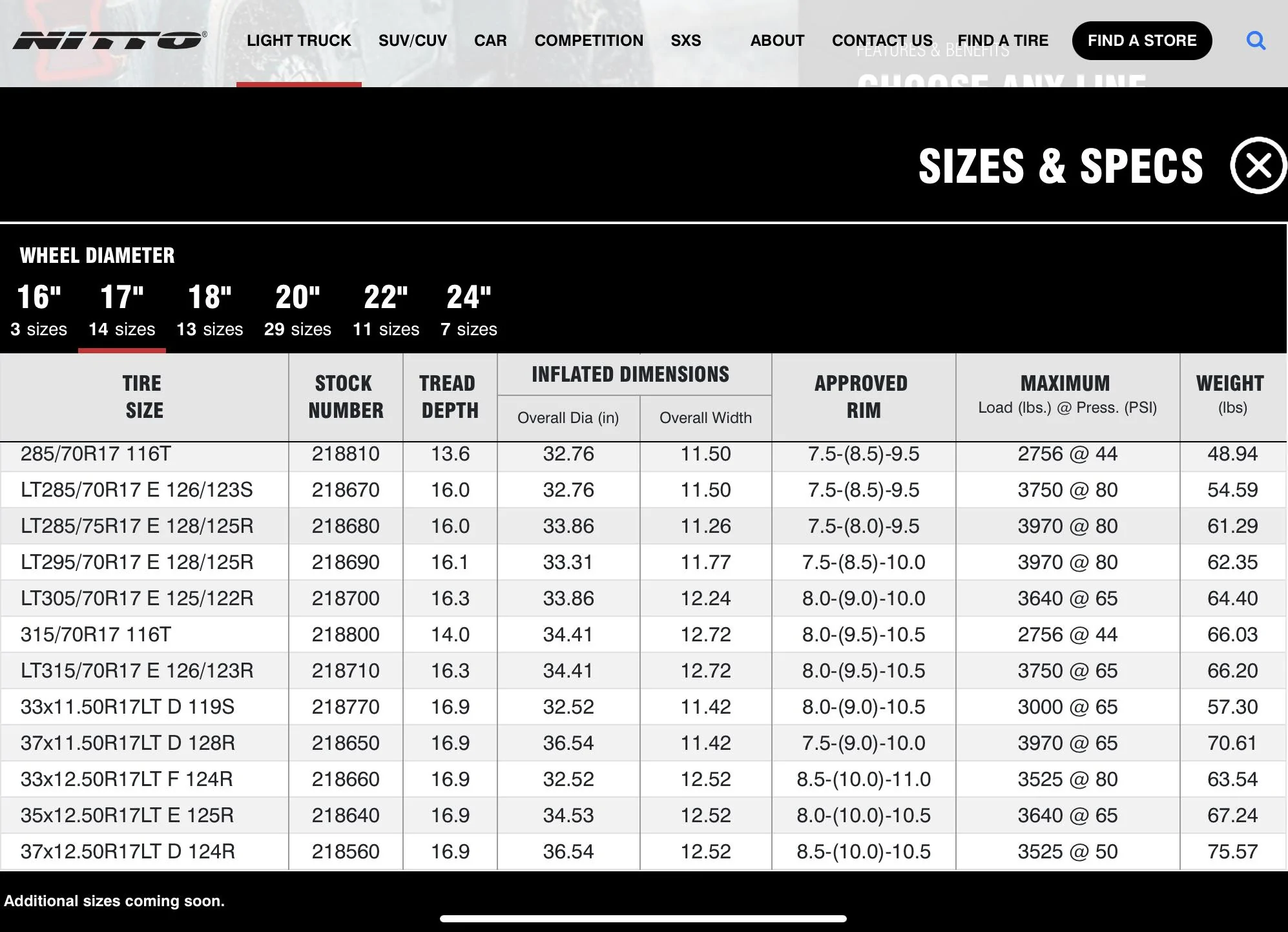Open the SXS menu

686,41
